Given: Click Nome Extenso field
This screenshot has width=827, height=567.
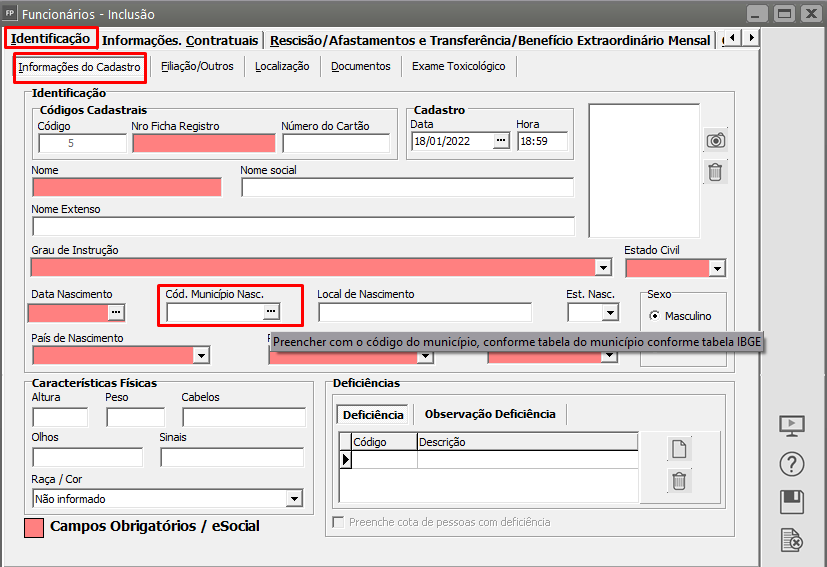Looking at the screenshot, I should click(x=303, y=226).
